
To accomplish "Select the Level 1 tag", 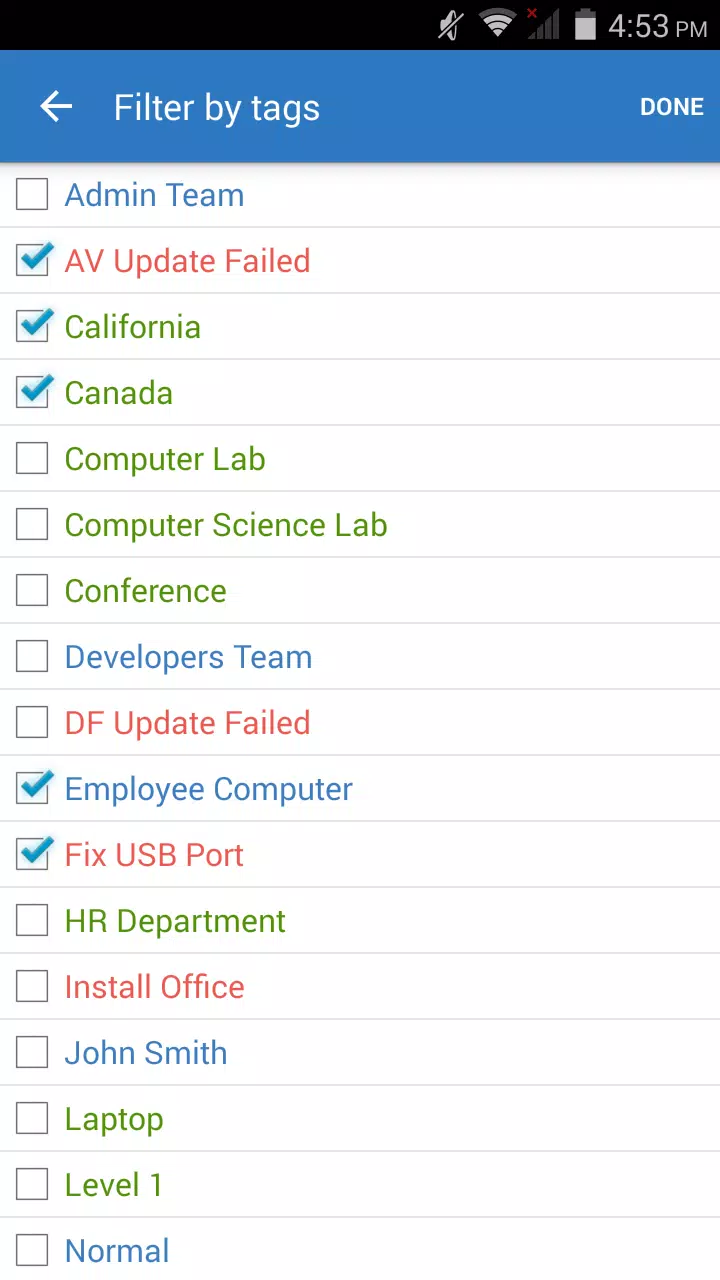I will [x=113, y=1185].
